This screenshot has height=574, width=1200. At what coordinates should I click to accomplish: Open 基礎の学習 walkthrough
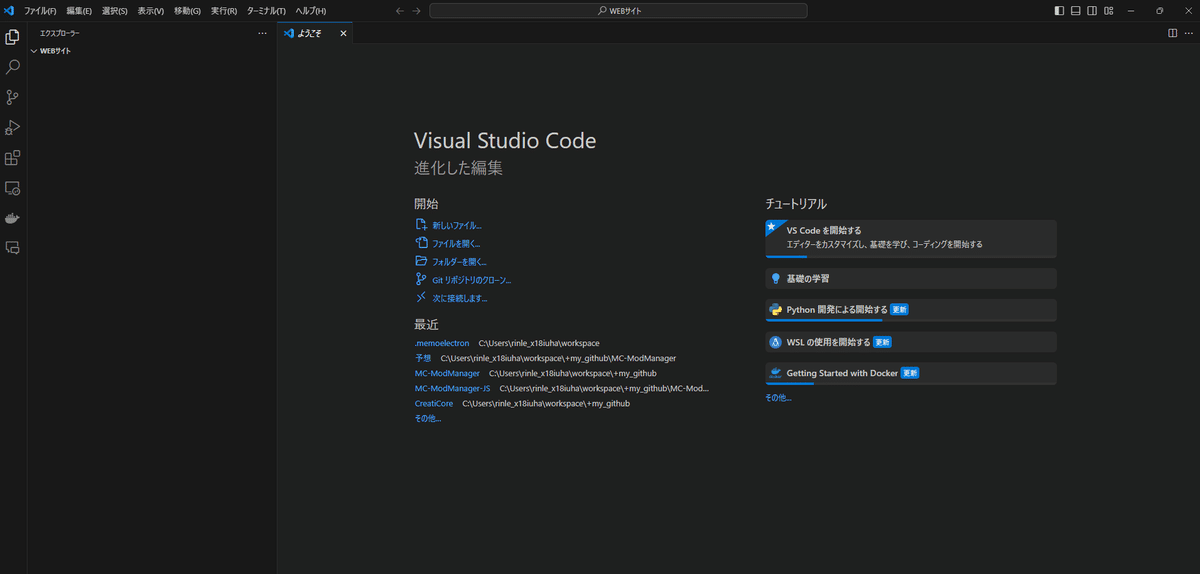click(911, 279)
